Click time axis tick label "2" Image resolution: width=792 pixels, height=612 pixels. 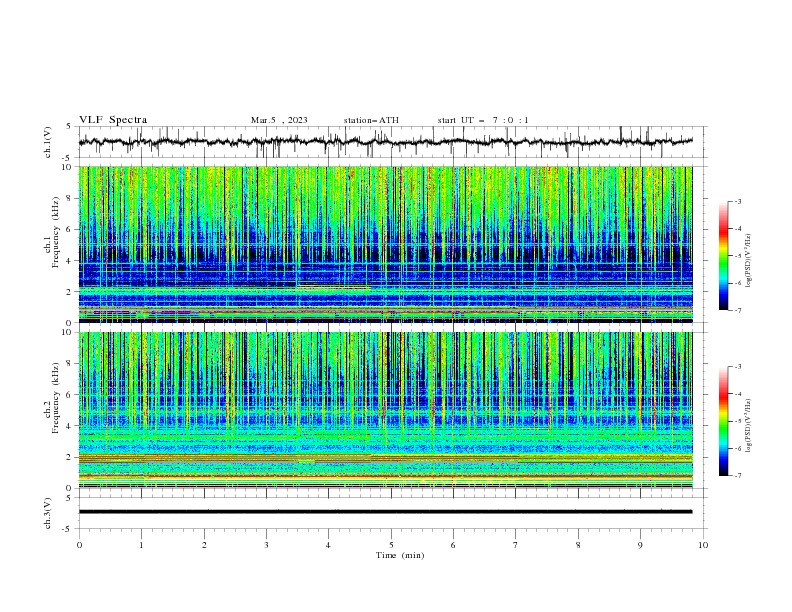(204, 545)
